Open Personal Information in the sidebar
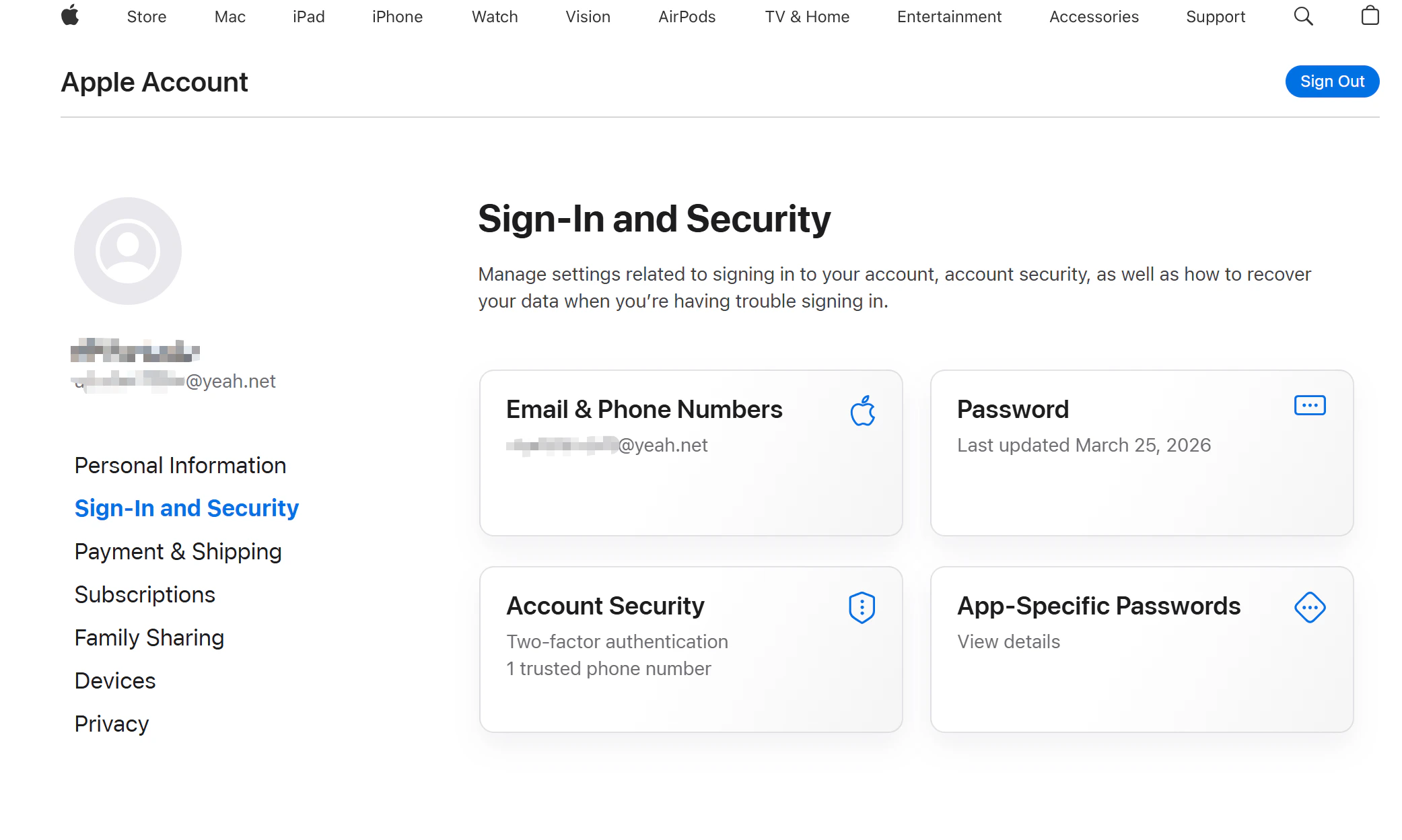1402x840 pixels. [180, 465]
